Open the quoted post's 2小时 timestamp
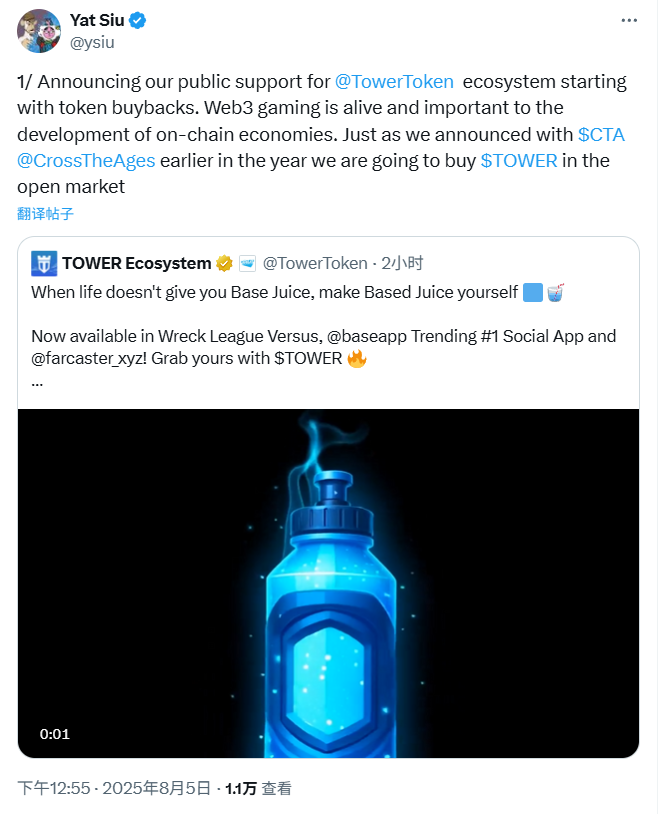 click(x=401, y=263)
